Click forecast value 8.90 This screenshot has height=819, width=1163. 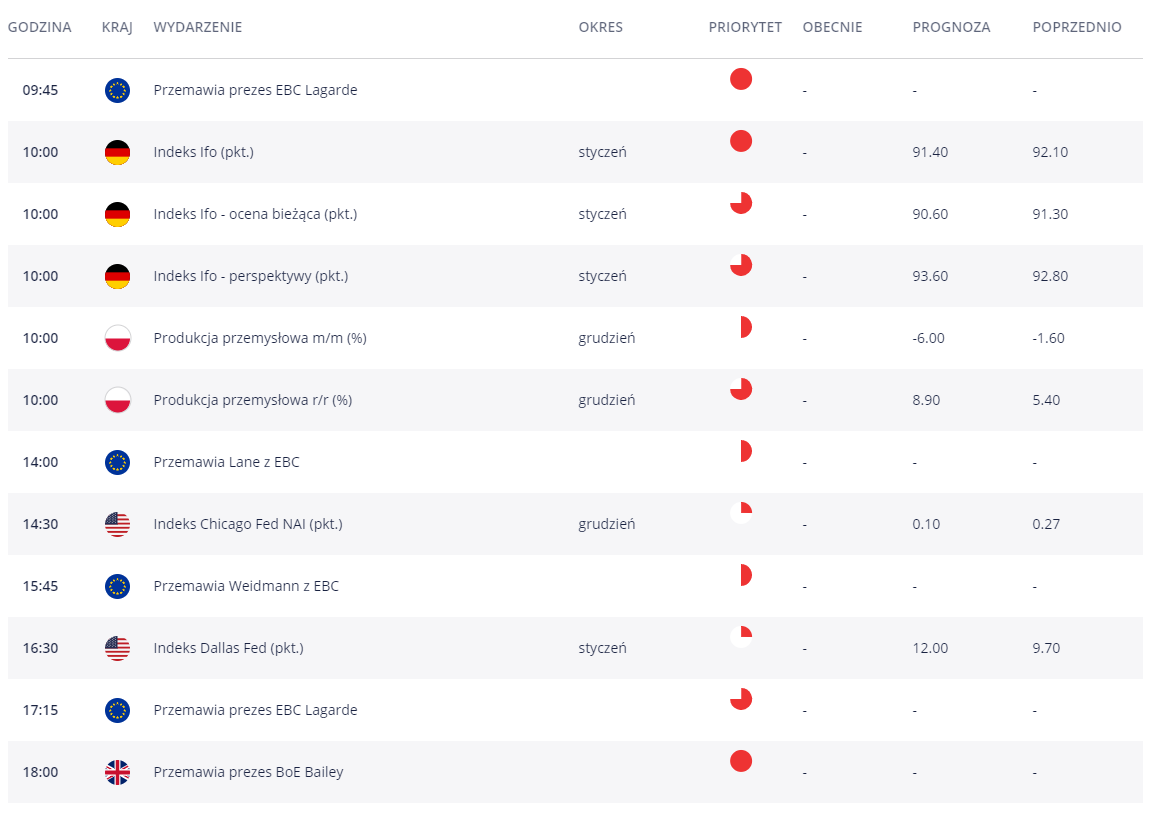[926, 400]
